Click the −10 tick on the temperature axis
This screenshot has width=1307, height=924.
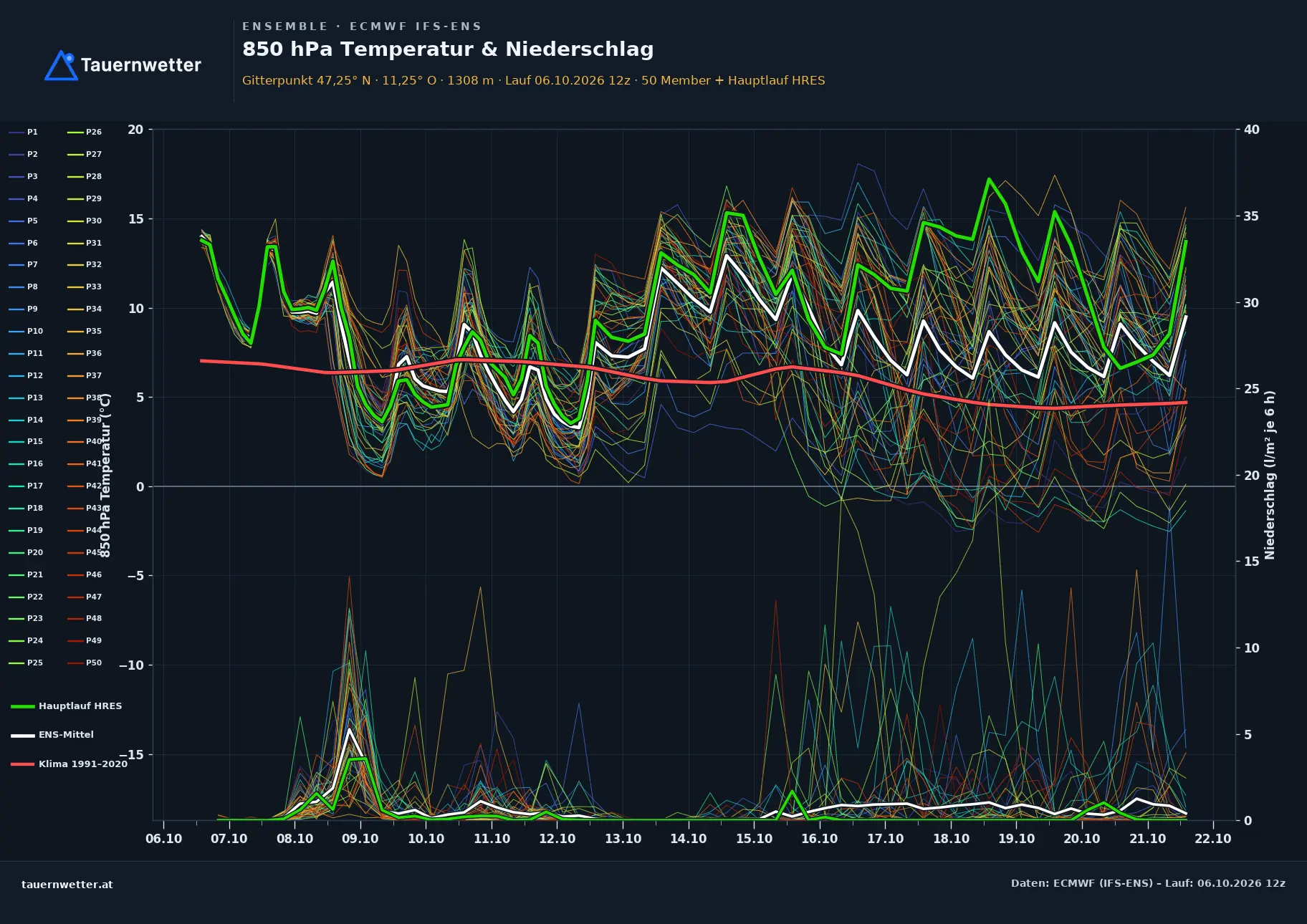click(x=131, y=665)
